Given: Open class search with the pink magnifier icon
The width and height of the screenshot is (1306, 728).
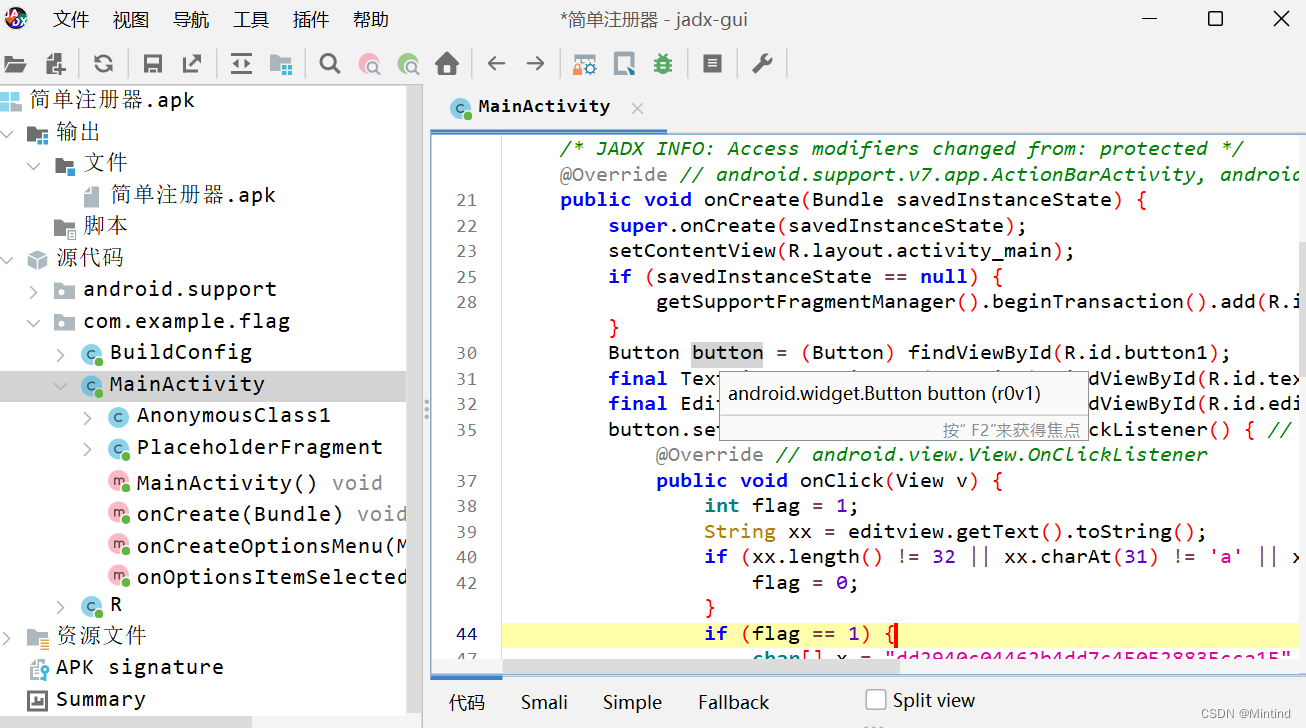Looking at the screenshot, I should tap(369, 64).
